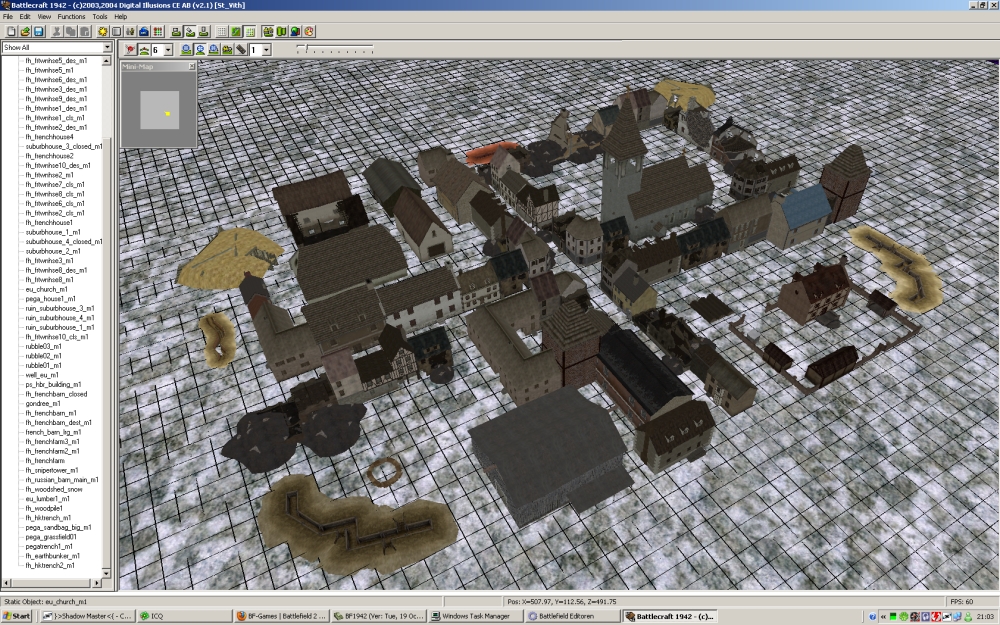Click the yellow bulldozer toolbar icon
The height and width of the screenshot is (625, 1000).
coord(228,49)
